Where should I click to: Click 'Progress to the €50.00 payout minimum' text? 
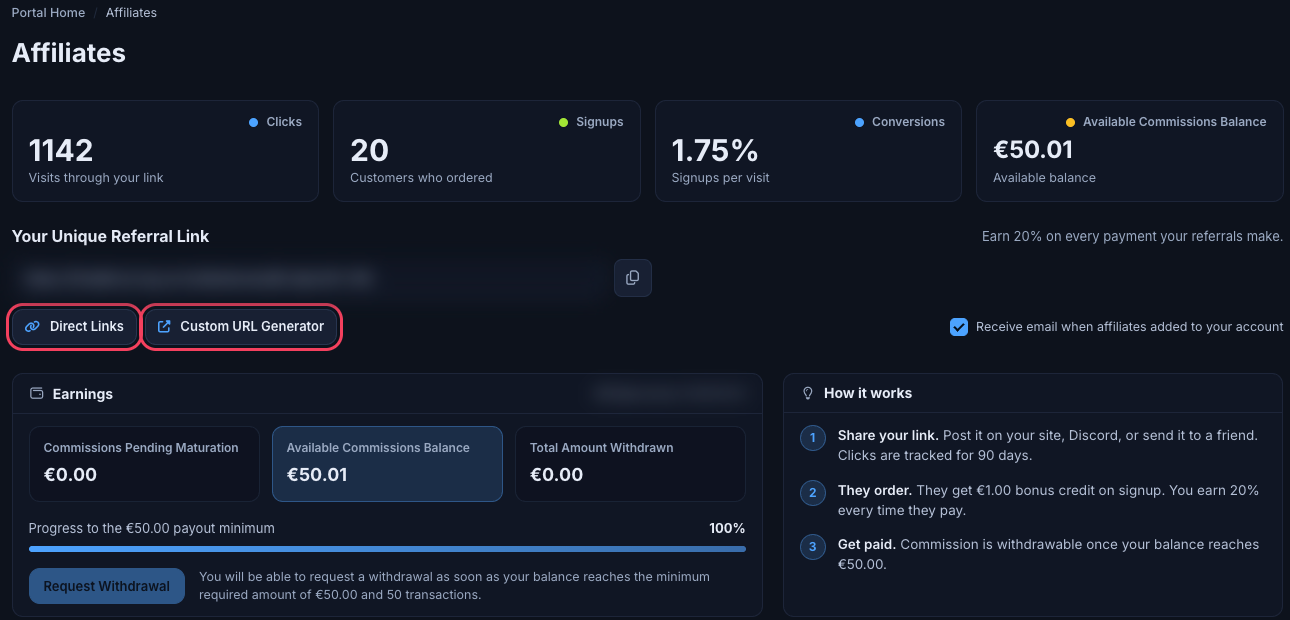coord(152,528)
